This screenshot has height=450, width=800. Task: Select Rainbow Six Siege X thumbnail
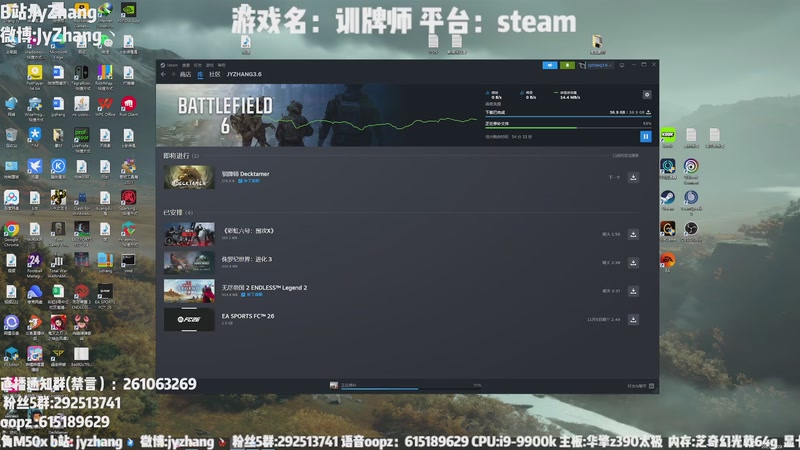tap(189, 234)
